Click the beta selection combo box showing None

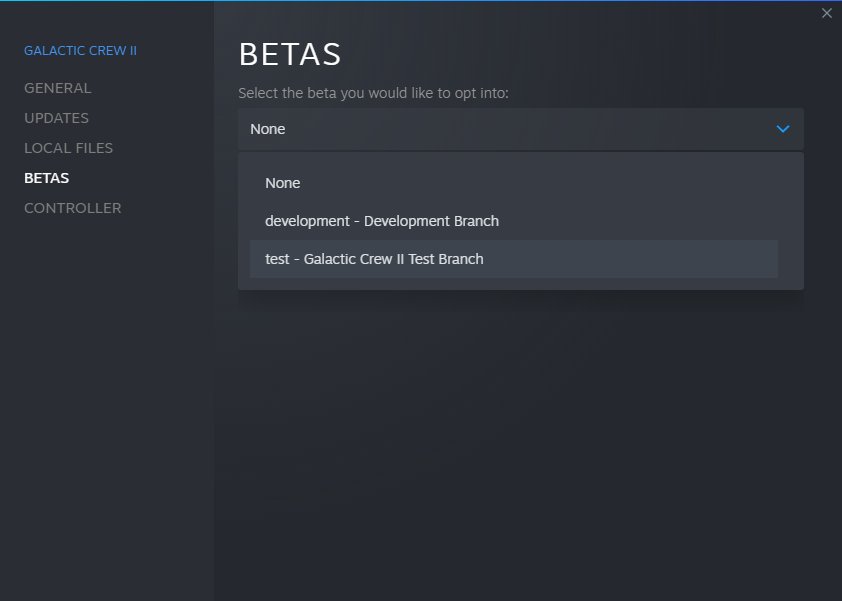pos(500,129)
